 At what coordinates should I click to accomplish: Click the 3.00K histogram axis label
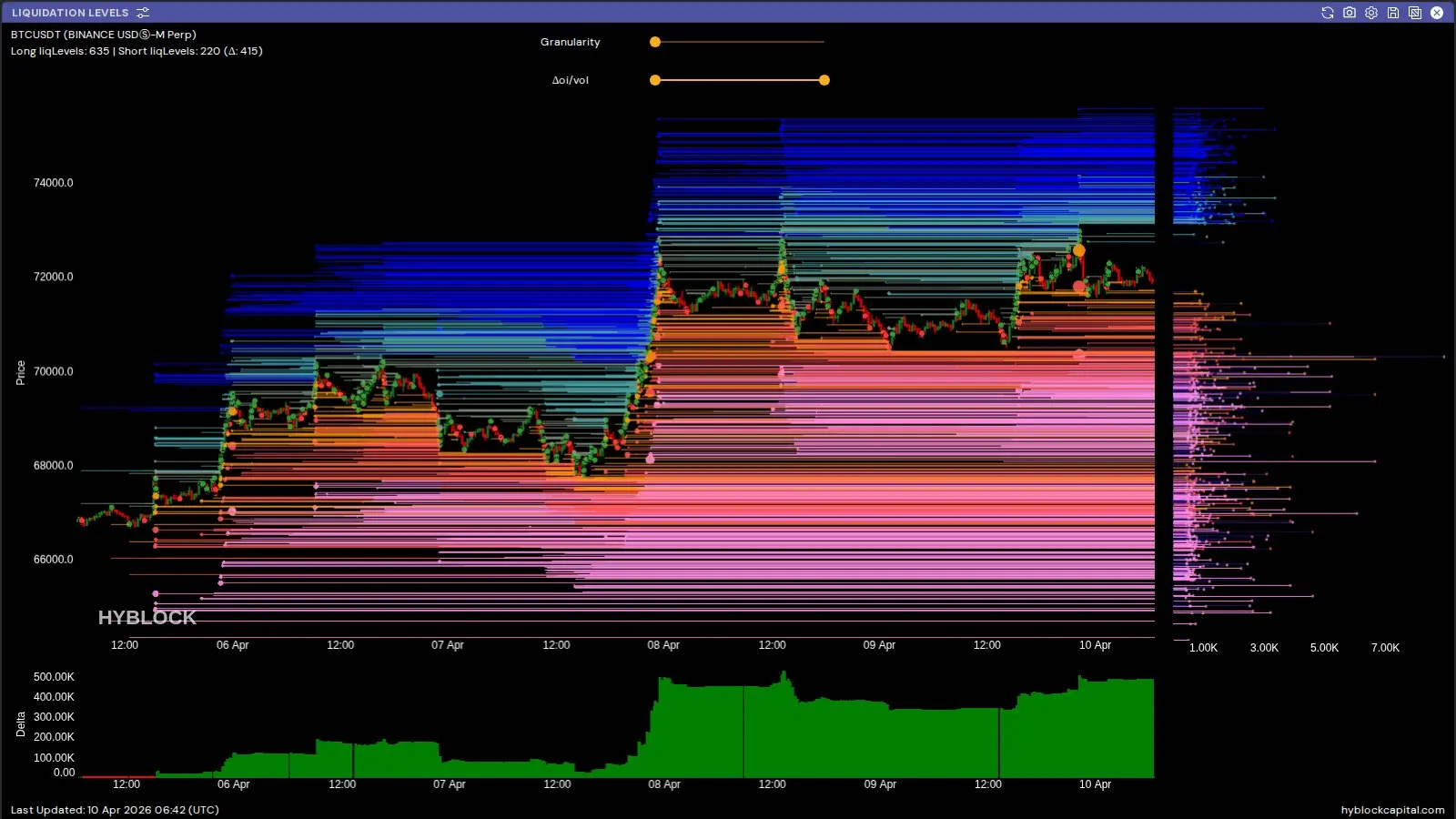tap(1264, 648)
